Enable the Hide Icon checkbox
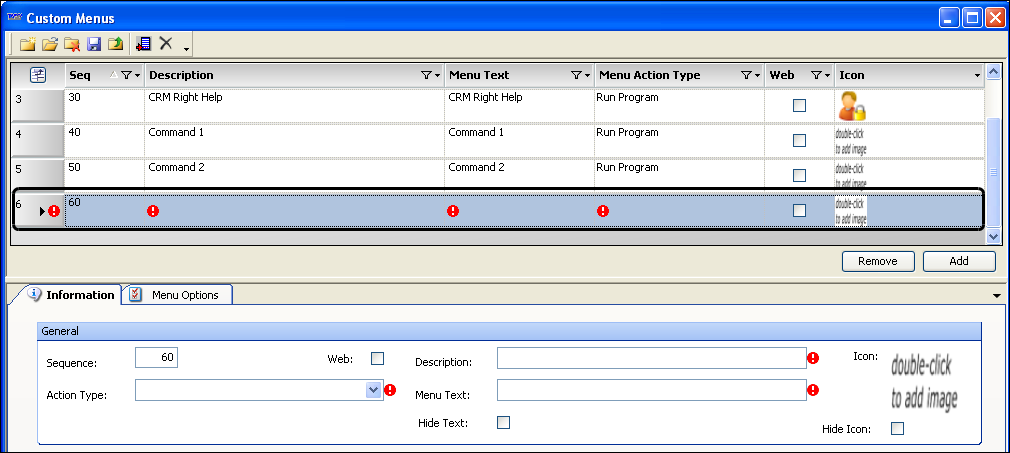Viewport: 1010px width, 453px height. 897,429
